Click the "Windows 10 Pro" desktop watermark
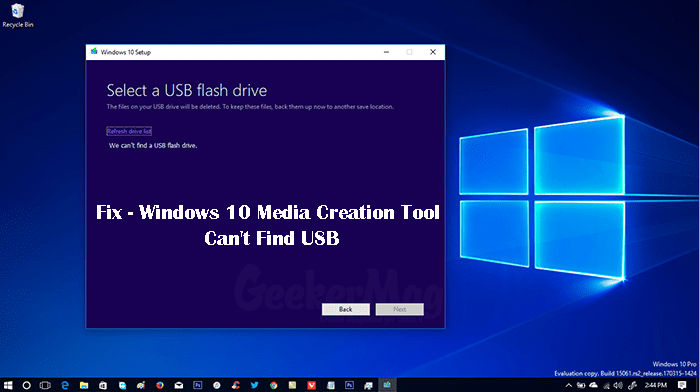This screenshot has height=392, width=700. point(674,364)
